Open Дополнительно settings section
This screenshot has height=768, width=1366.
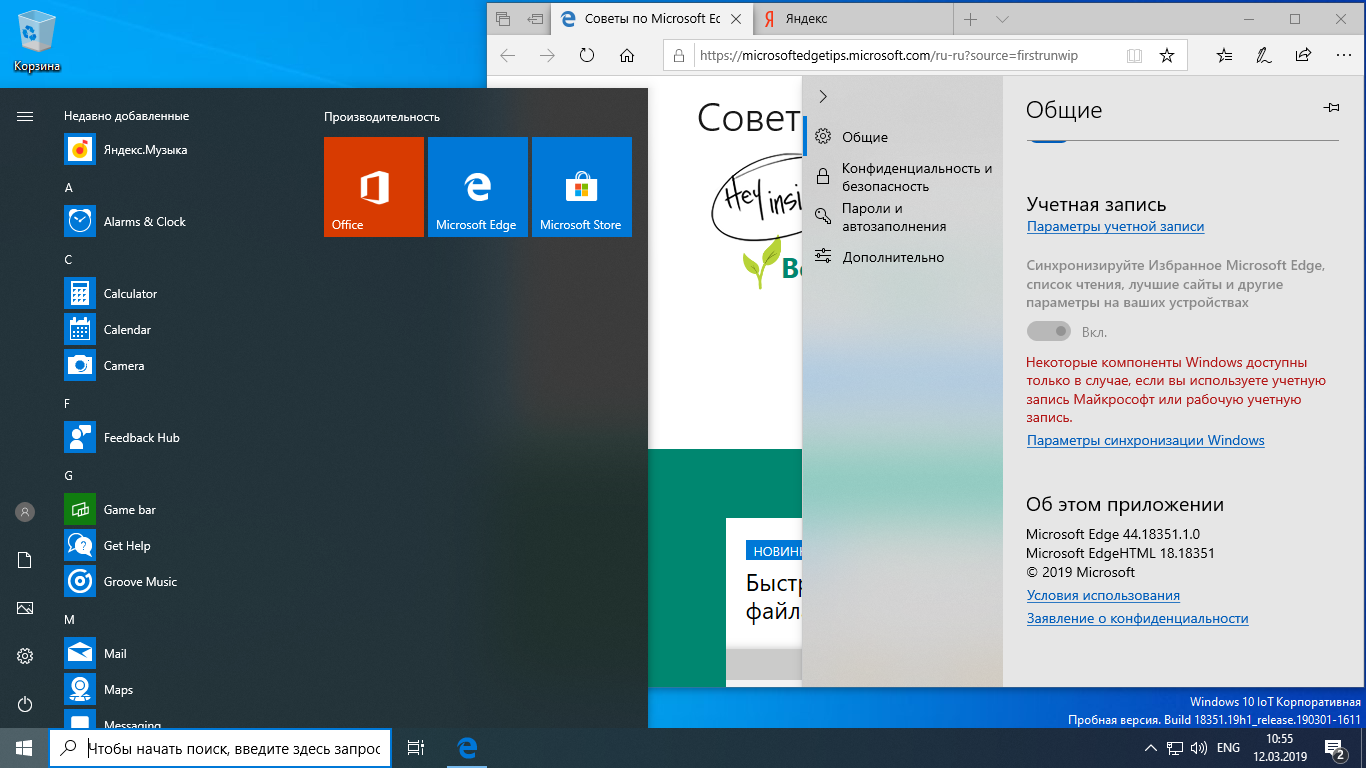coord(902,257)
